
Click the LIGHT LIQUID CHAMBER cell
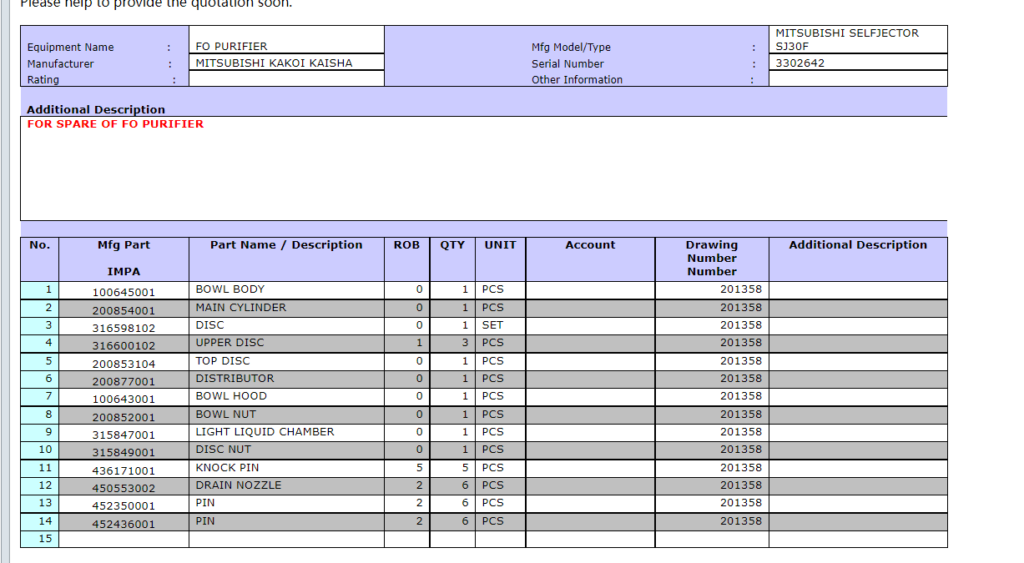(x=286, y=432)
